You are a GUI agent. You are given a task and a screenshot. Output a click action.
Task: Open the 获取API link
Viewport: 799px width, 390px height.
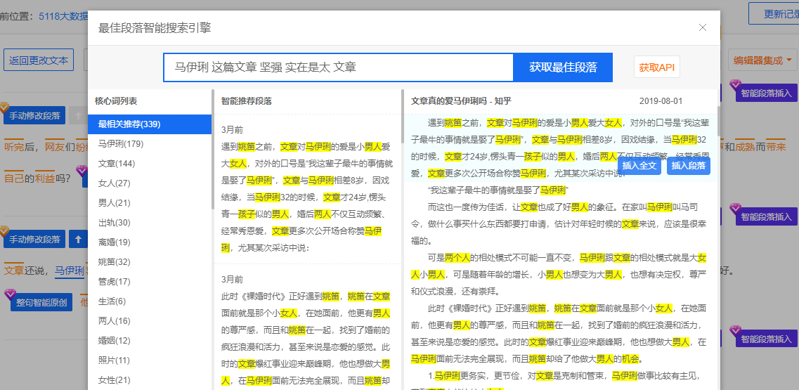(657, 67)
